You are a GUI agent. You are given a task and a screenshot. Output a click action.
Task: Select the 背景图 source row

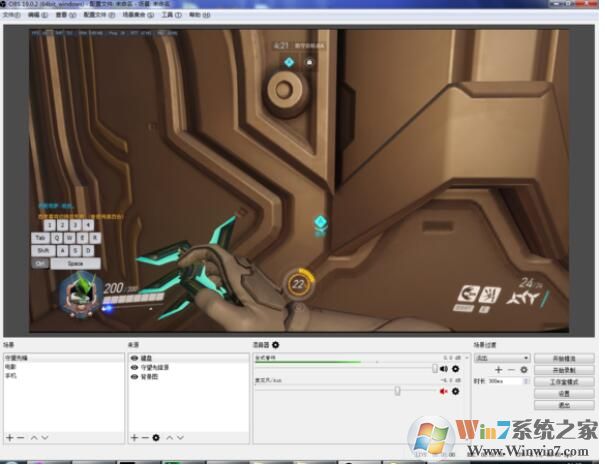pos(189,377)
